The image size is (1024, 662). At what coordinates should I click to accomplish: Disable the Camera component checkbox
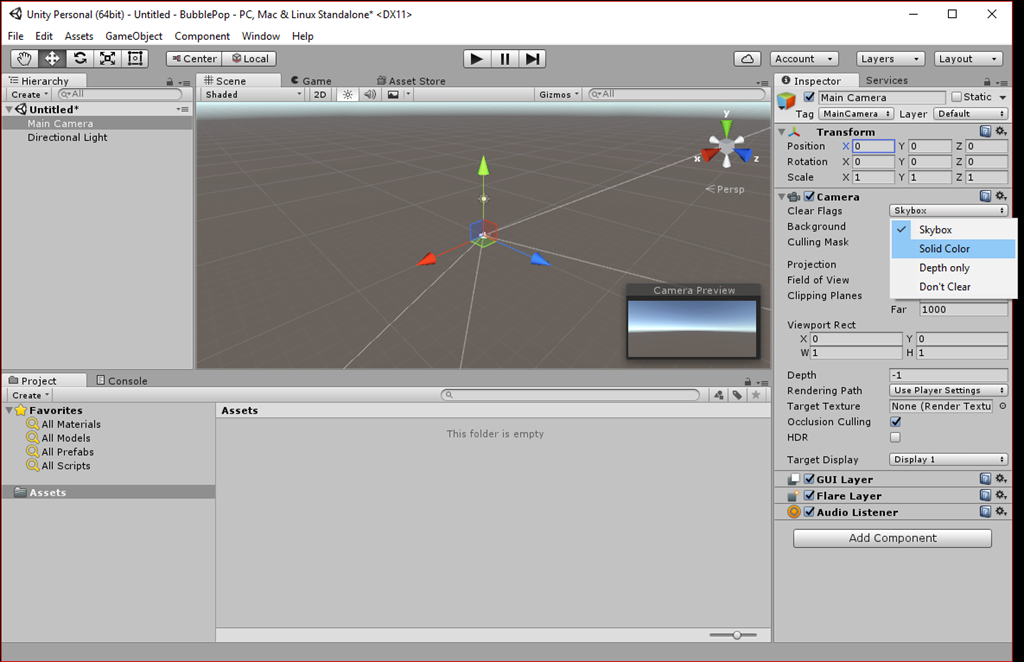pyautogui.click(x=809, y=196)
